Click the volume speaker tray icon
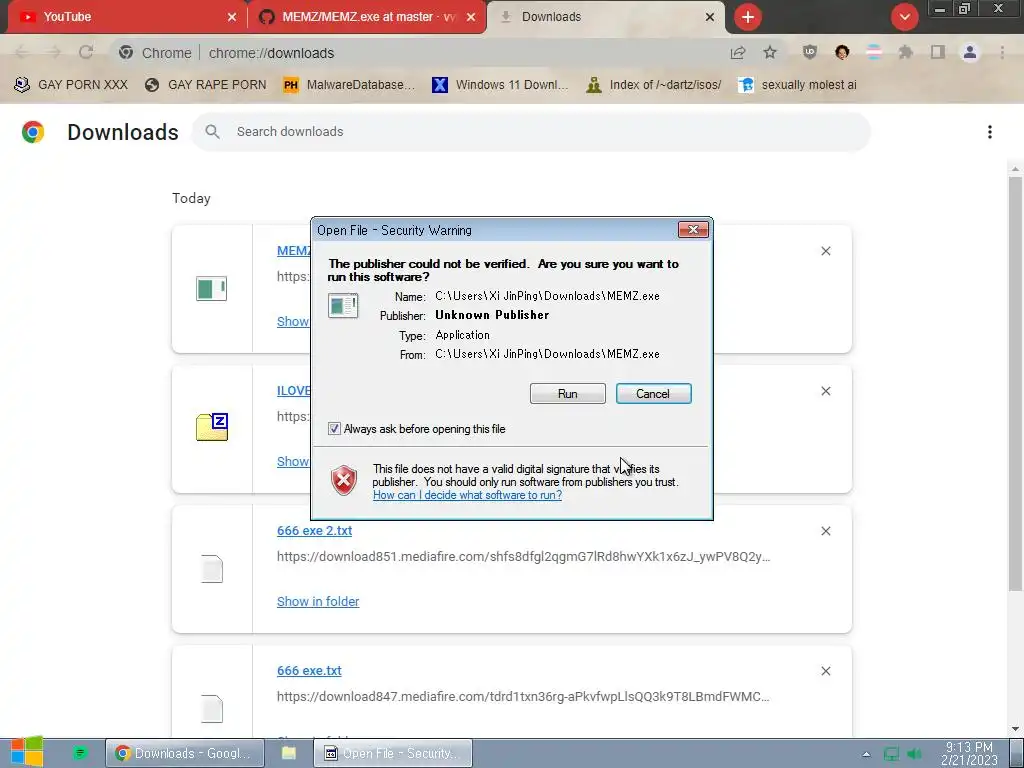Viewport: 1024px width, 768px height. click(x=914, y=754)
